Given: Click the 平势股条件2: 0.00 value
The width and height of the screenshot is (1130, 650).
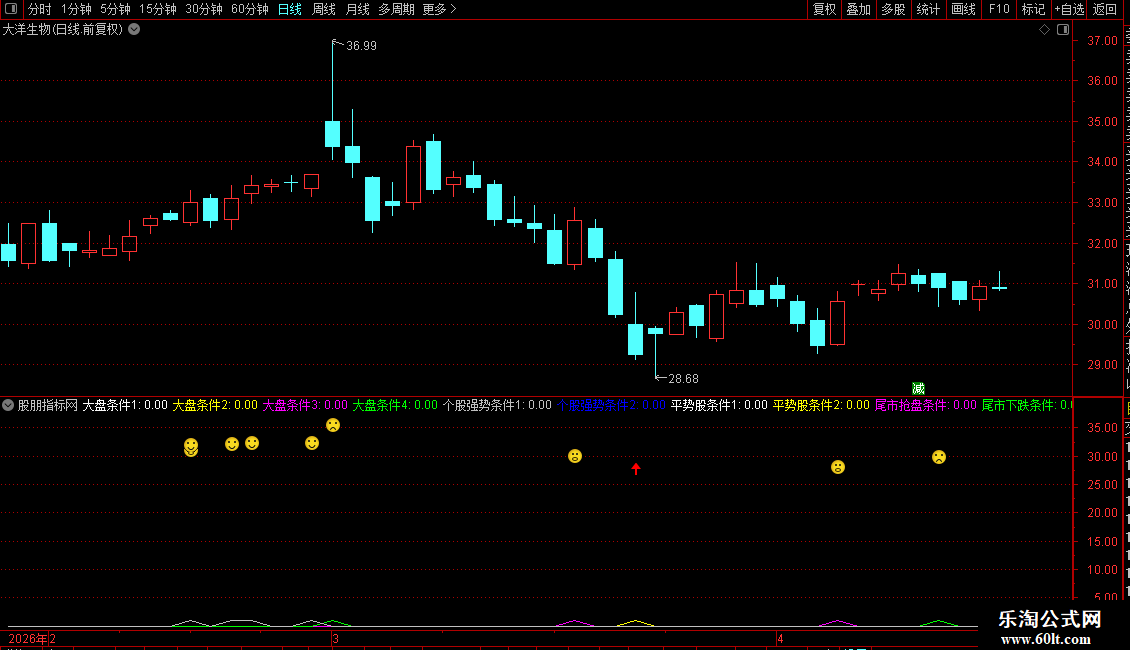Looking at the screenshot, I should click(822, 405).
